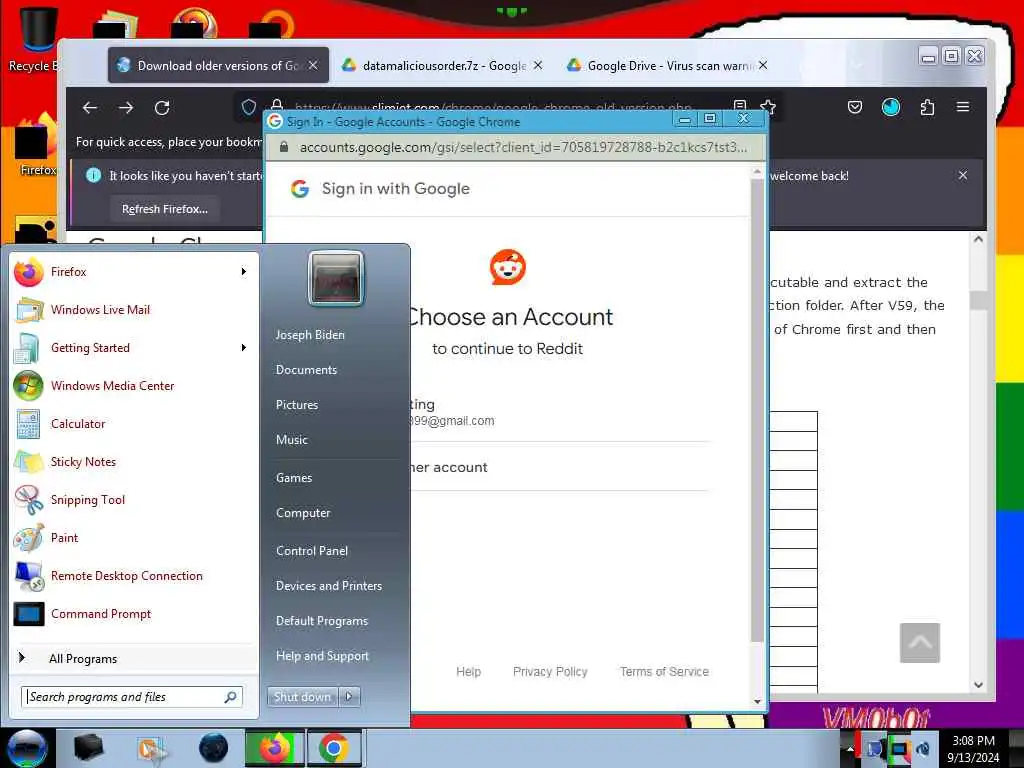Open Getting Started entry
Screen dimensions: 1024x768
[x=134, y=347]
